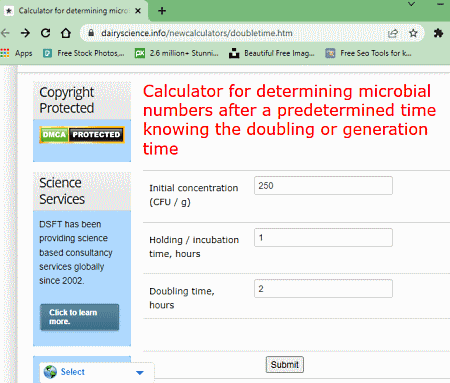Click the address bar URL
Viewport: 450px width, 383px height.
coord(197,33)
